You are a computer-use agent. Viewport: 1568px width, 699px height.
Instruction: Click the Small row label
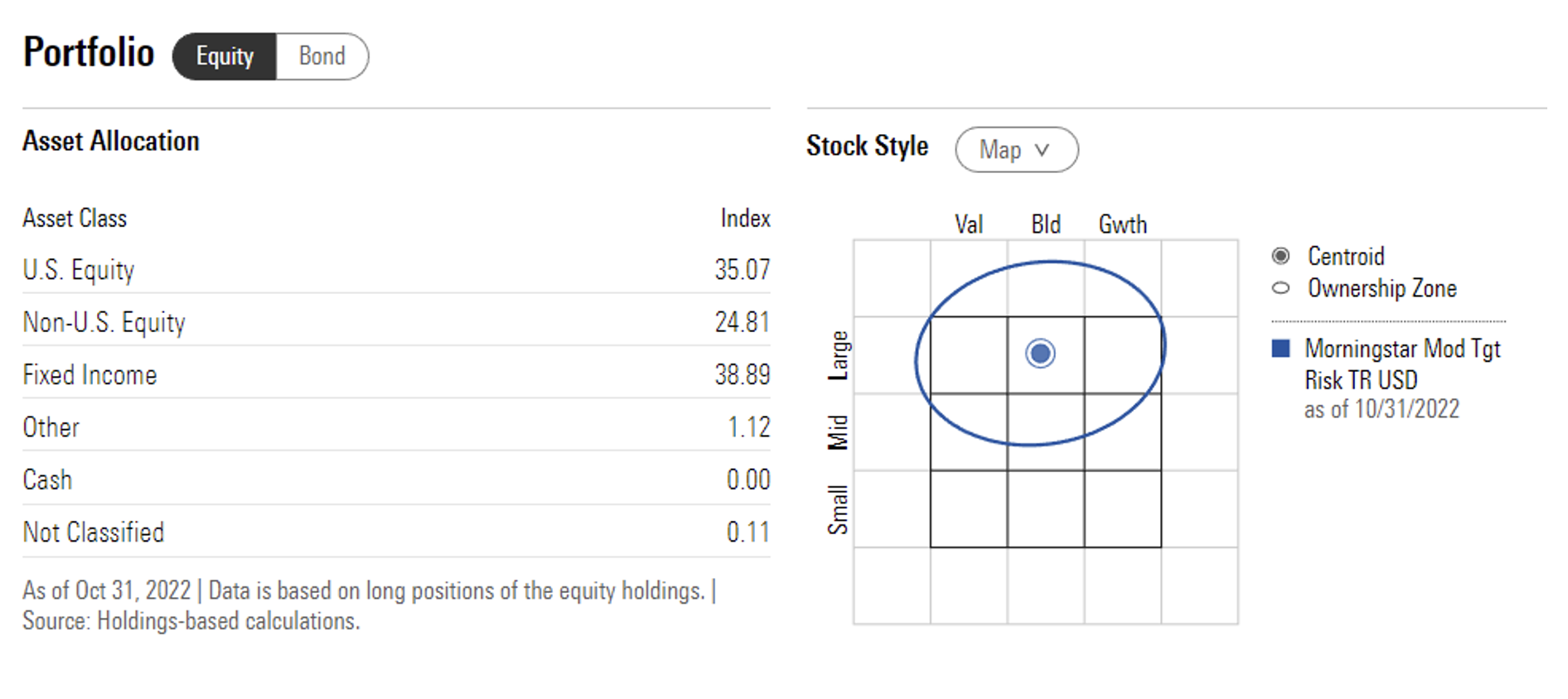click(839, 509)
